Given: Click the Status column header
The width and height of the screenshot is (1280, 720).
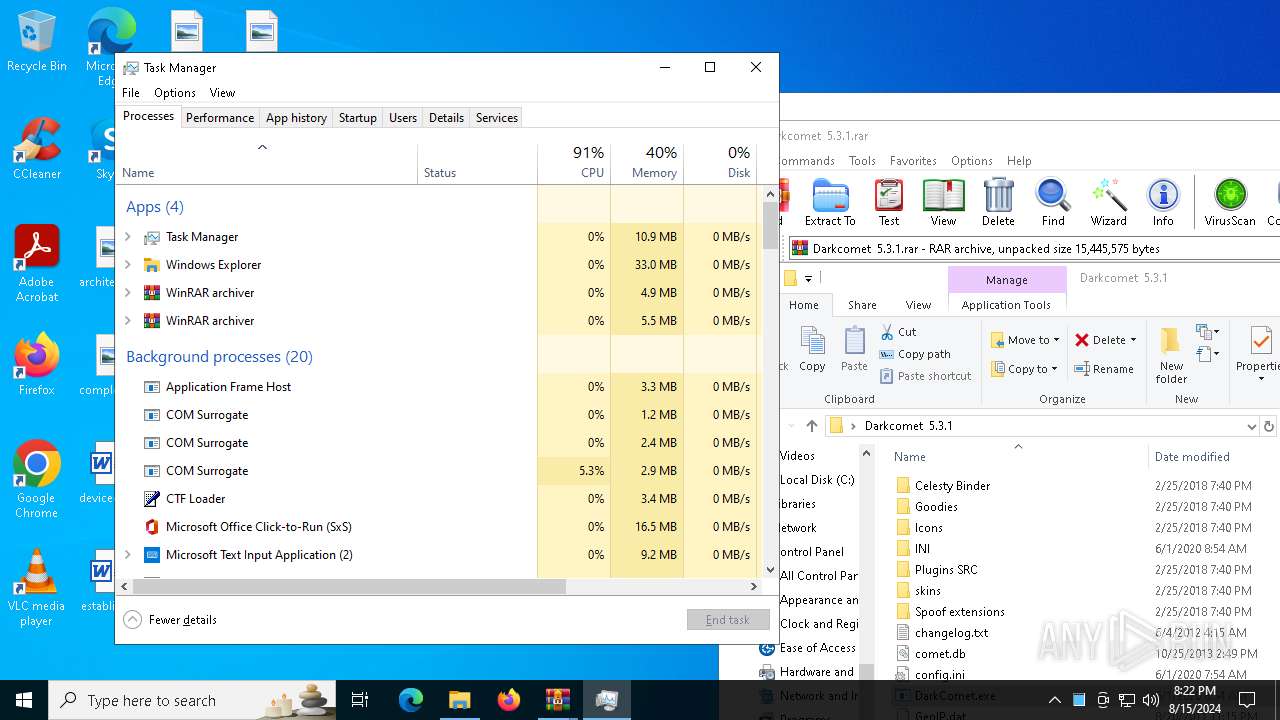Looking at the screenshot, I should [477, 163].
